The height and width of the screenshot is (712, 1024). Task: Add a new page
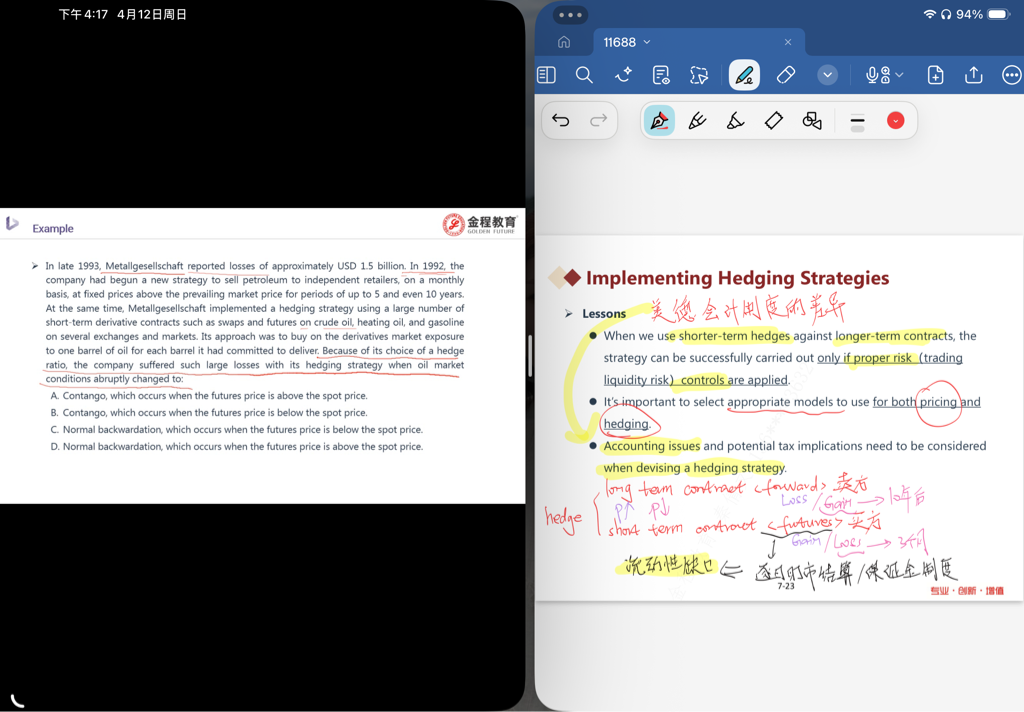(x=935, y=75)
